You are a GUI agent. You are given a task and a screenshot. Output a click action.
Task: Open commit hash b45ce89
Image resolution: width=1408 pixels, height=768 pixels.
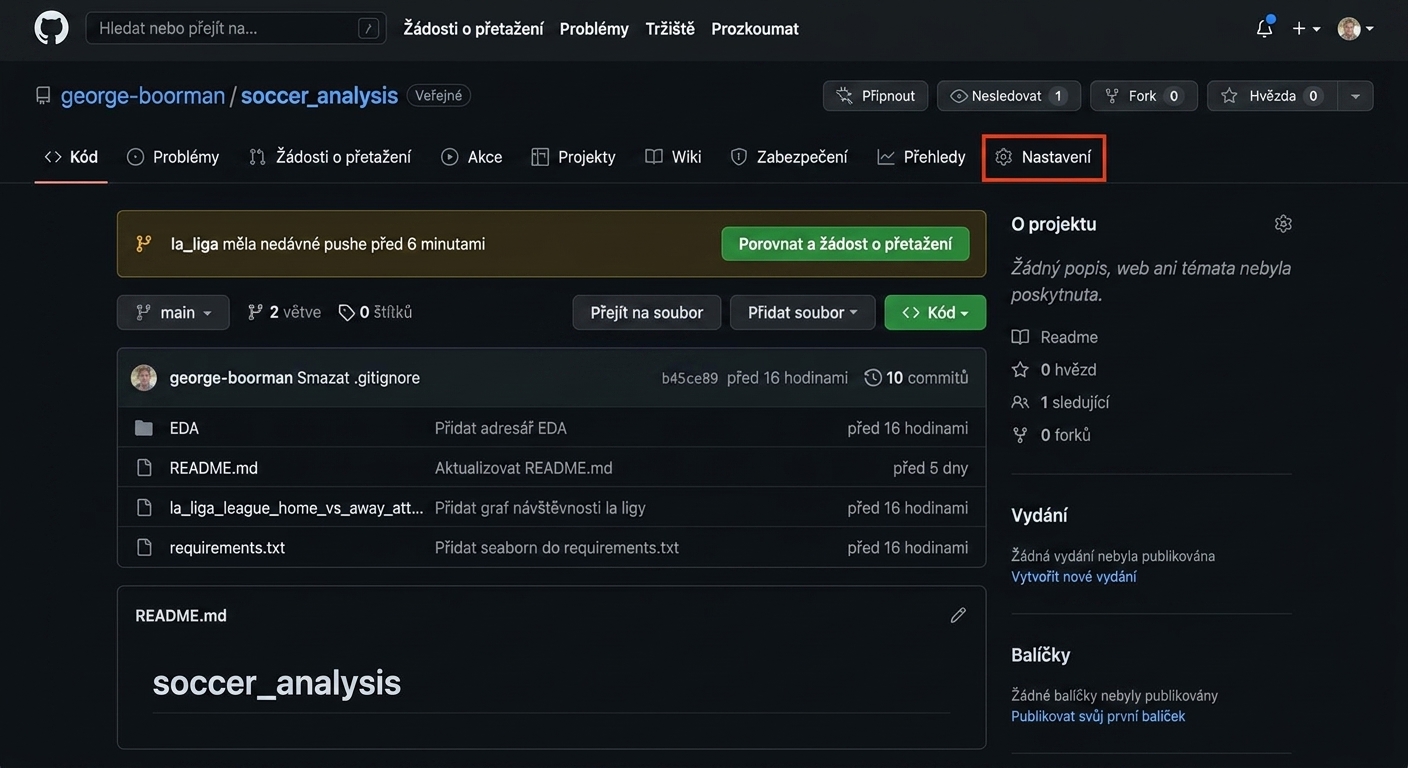click(690, 378)
